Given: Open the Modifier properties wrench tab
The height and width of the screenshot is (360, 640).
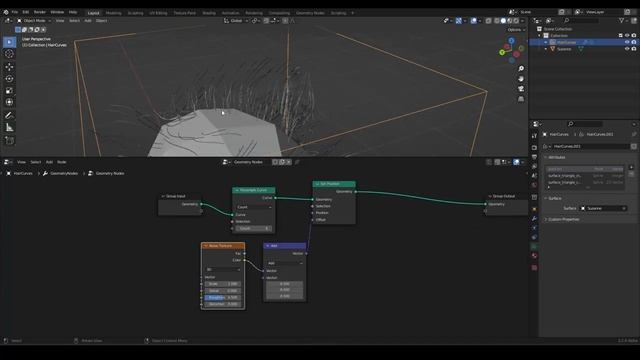Looking at the screenshot, I should click(x=534, y=218).
